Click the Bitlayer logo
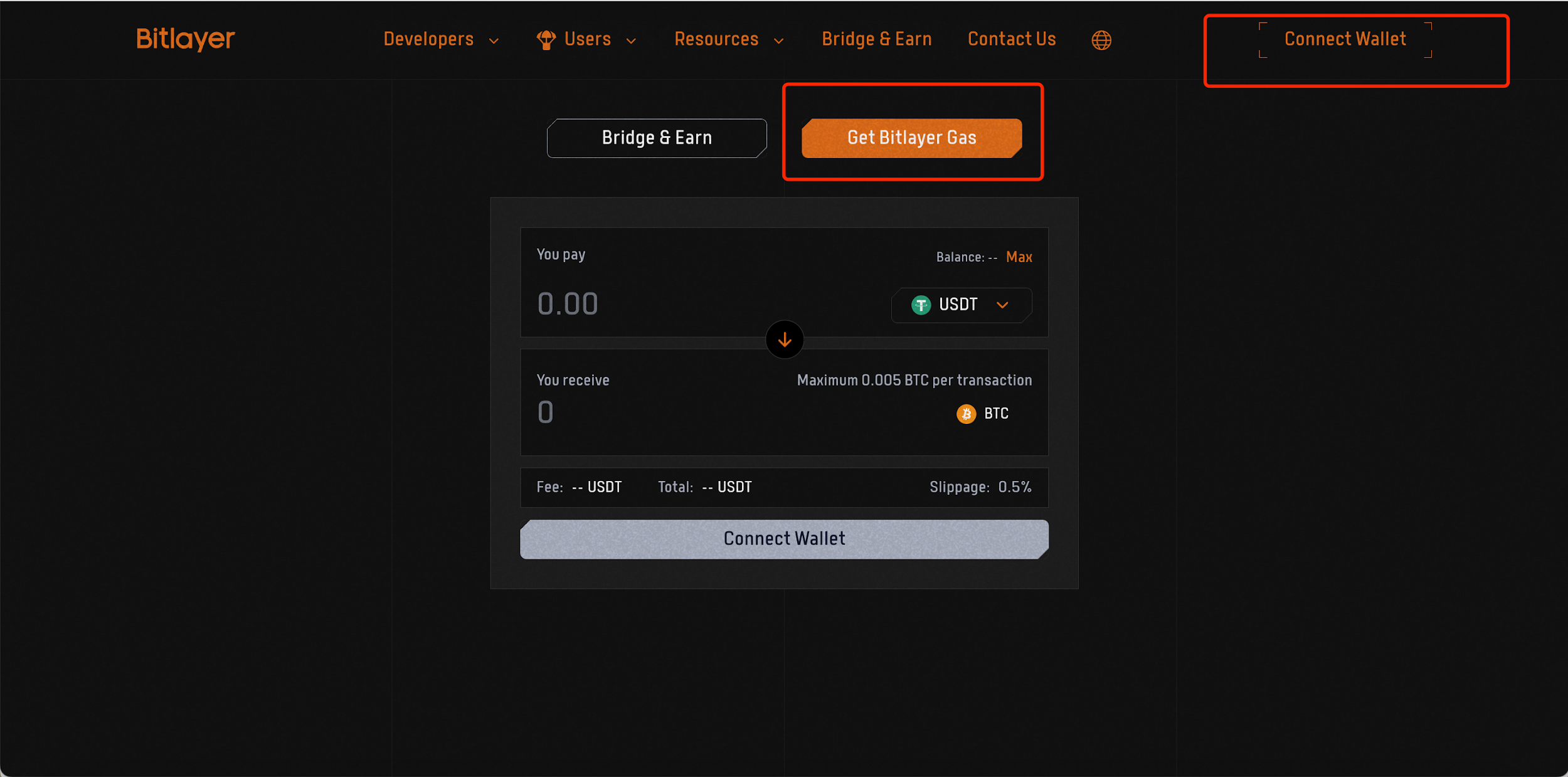This screenshot has width=1568, height=777. tap(185, 39)
